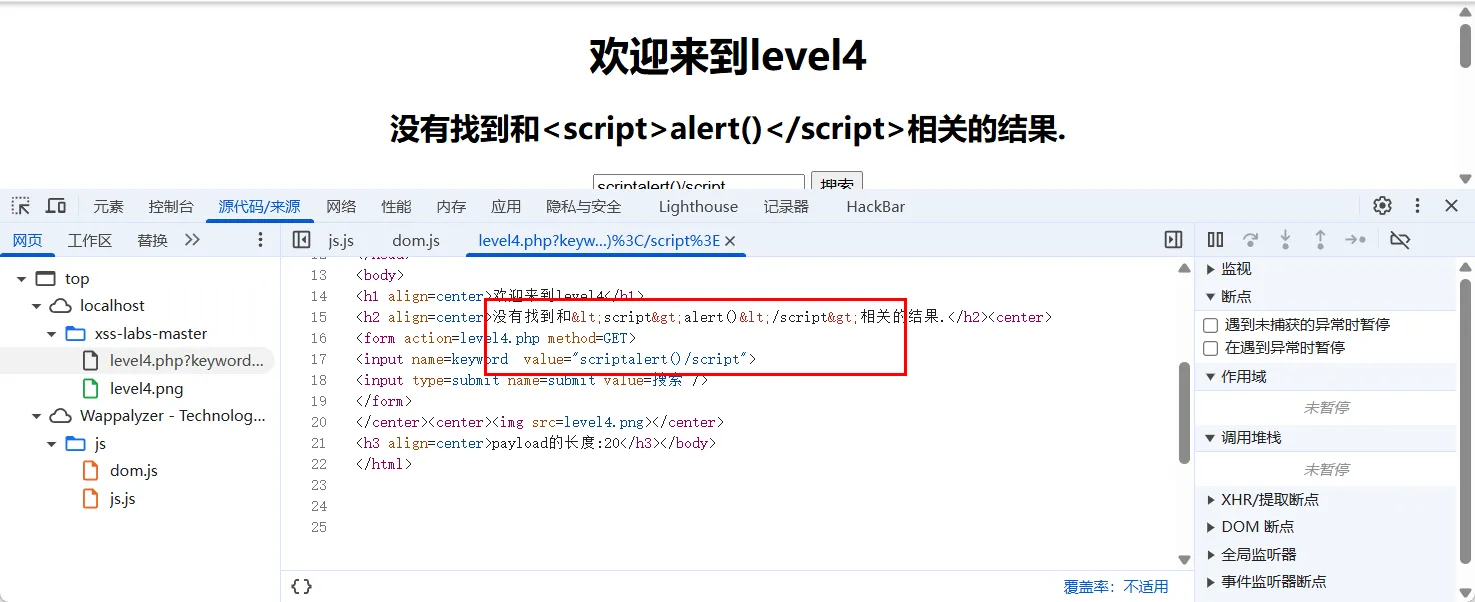This screenshot has height=602, width=1475.
Task: Hide the navigator sidebar icon
Action: (x=301, y=240)
